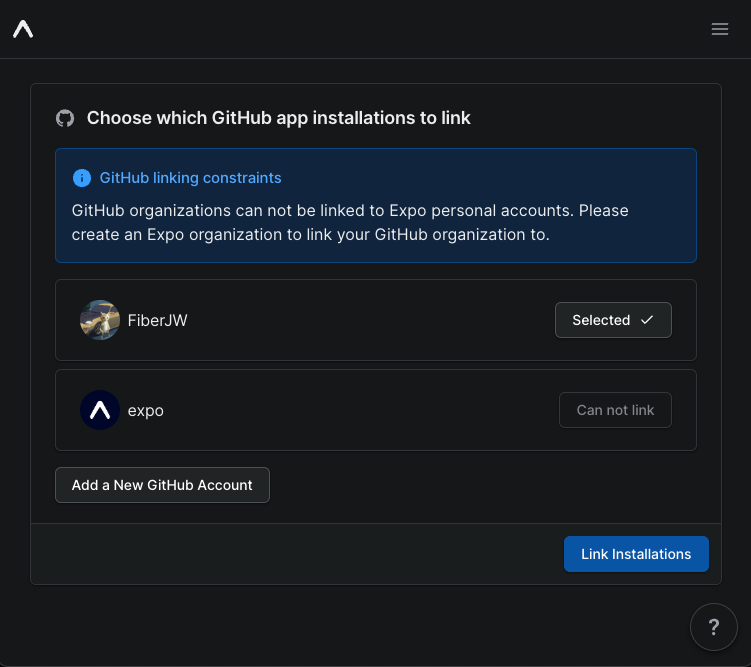Open the hamburger menu
This screenshot has width=751, height=667.
click(x=719, y=29)
